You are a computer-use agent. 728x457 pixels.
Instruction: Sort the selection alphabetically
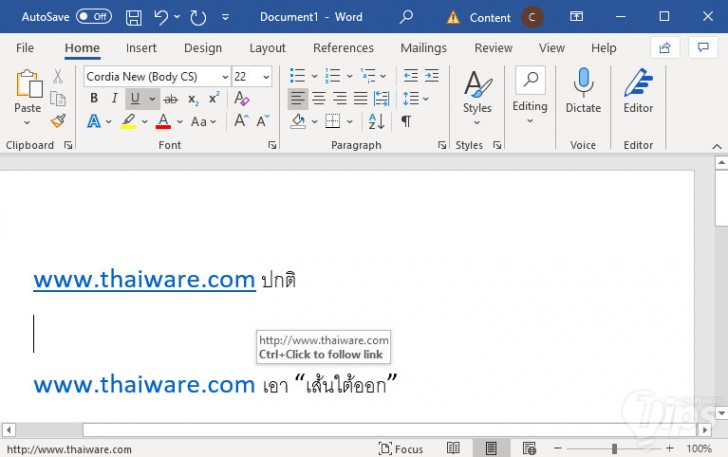[376, 121]
